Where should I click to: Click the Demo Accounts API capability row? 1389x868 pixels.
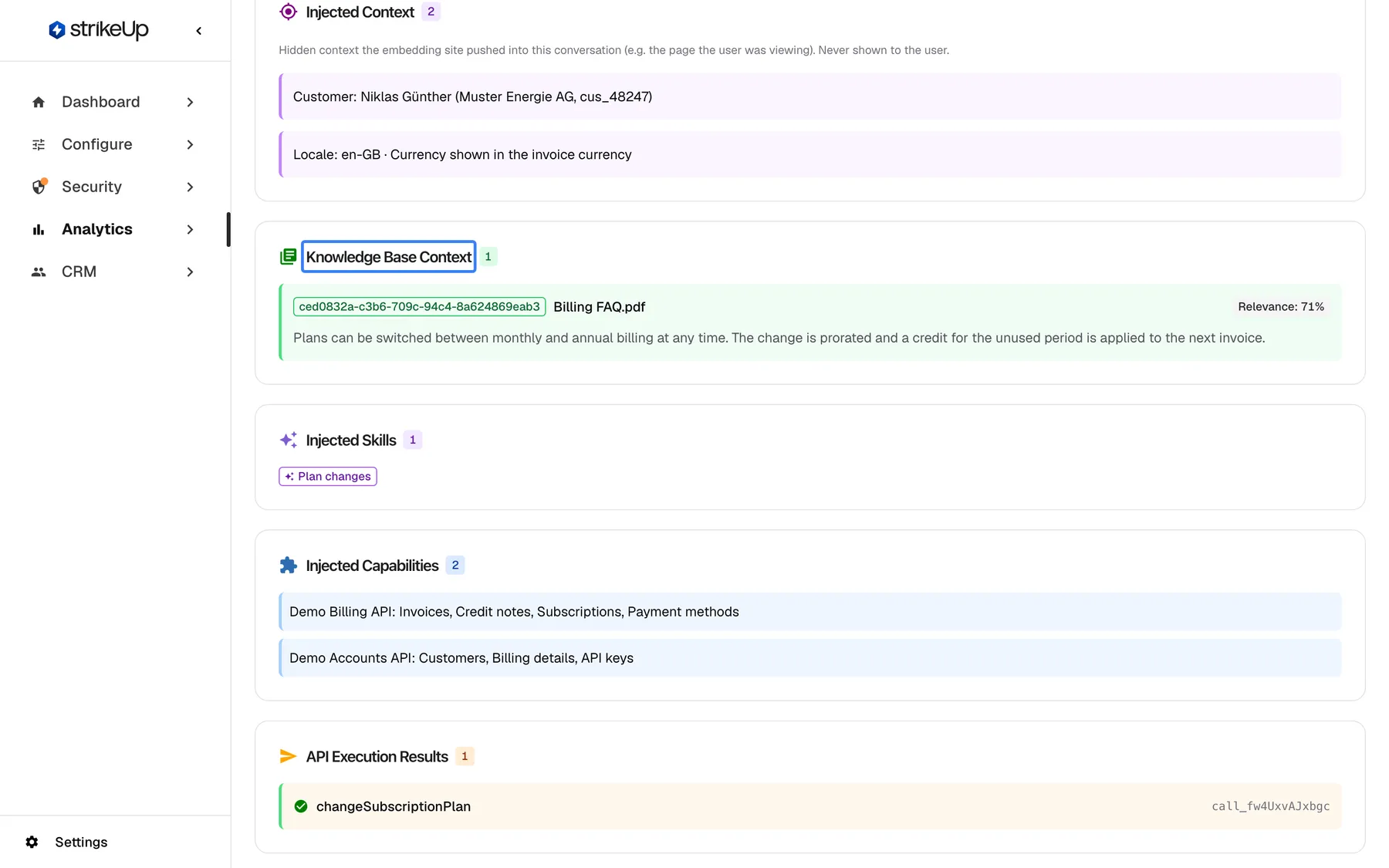pos(810,658)
